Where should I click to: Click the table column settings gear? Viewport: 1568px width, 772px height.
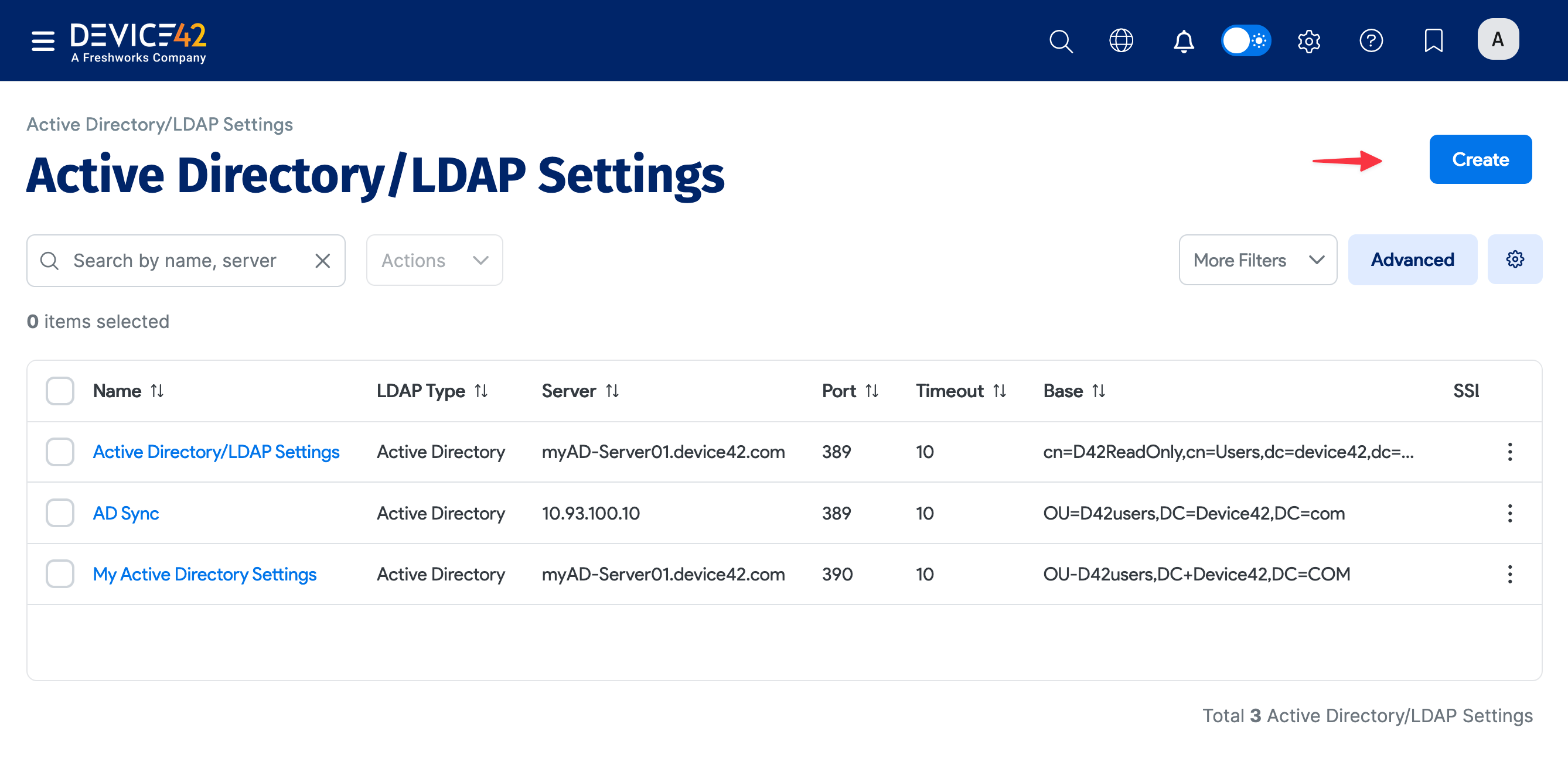[x=1515, y=259]
